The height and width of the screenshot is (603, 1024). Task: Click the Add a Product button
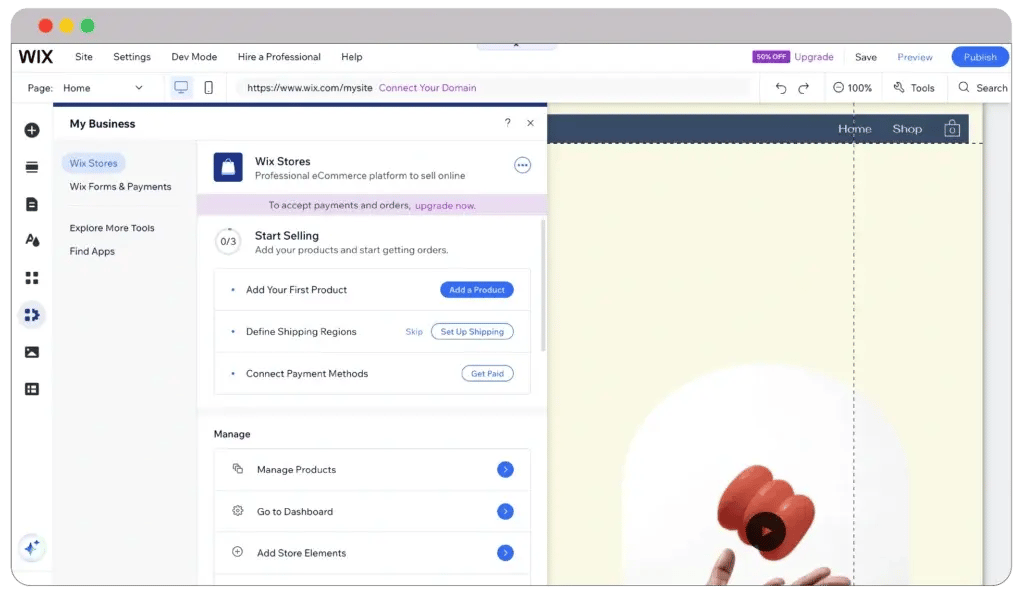476,290
